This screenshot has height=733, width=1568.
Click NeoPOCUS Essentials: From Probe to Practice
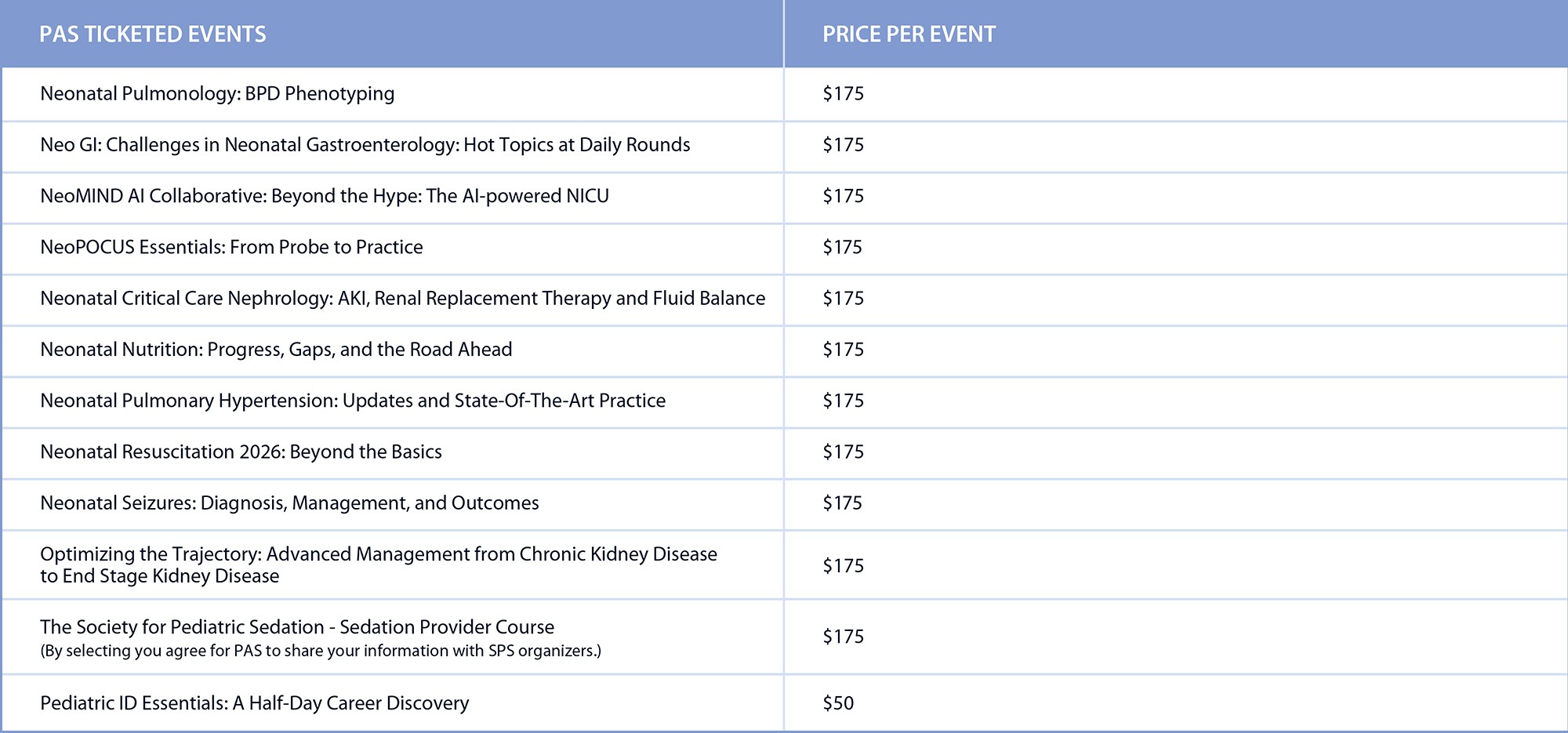pos(231,248)
